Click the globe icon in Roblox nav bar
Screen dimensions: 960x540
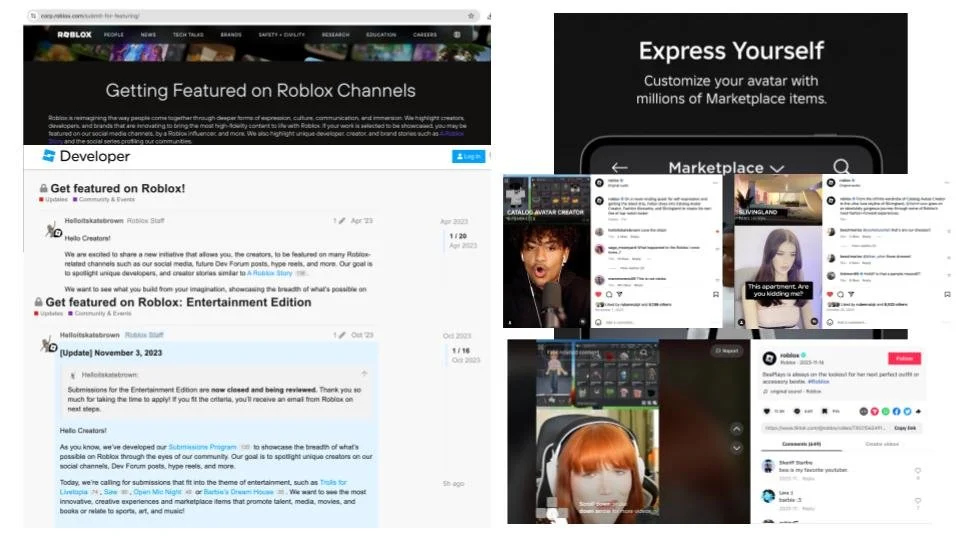click(457, 35)
